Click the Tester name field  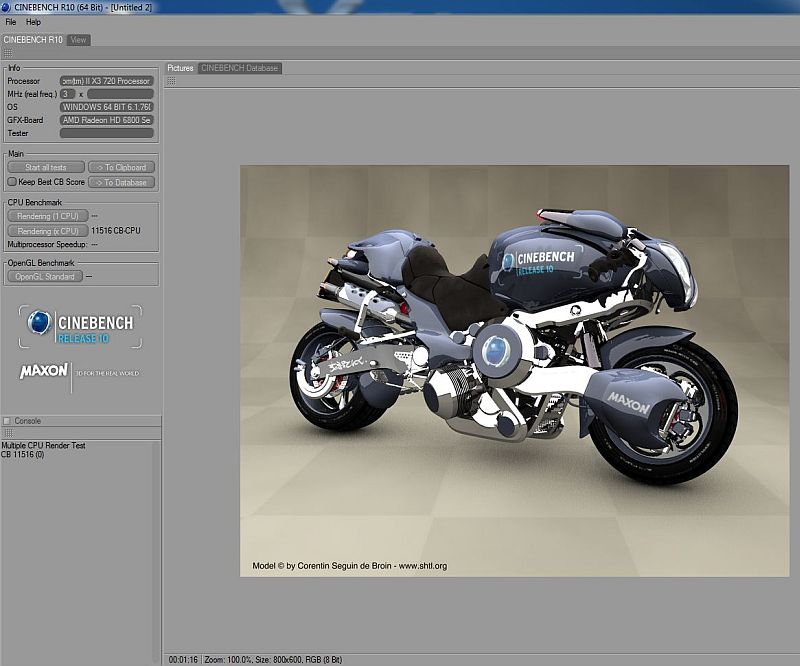coord(107,133)
